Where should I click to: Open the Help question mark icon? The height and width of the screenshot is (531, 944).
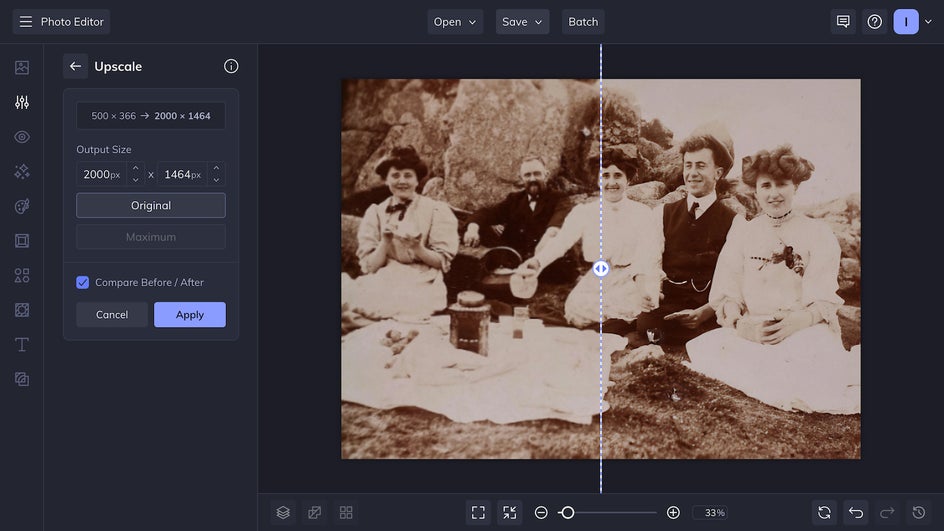point(874,22)
